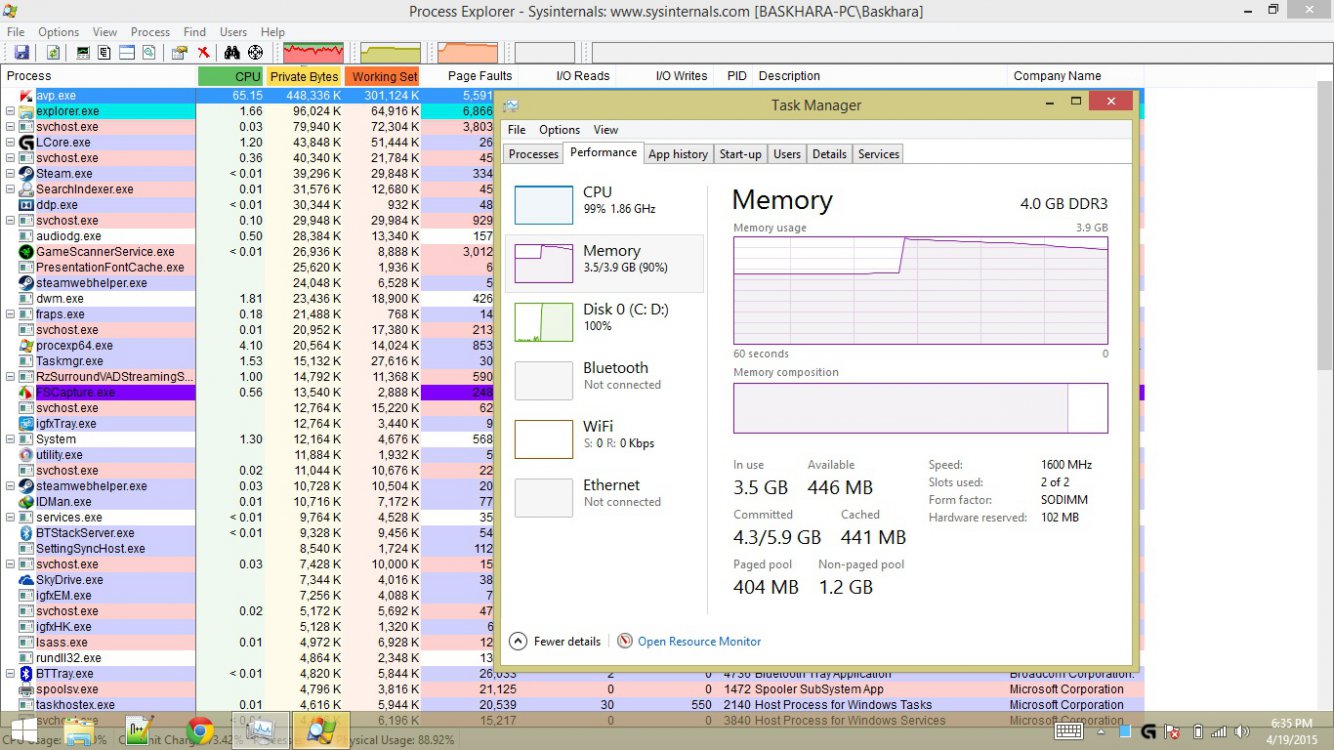
Task: Open Process Explorer's Process menu
Action: click(x=150, y=32)
